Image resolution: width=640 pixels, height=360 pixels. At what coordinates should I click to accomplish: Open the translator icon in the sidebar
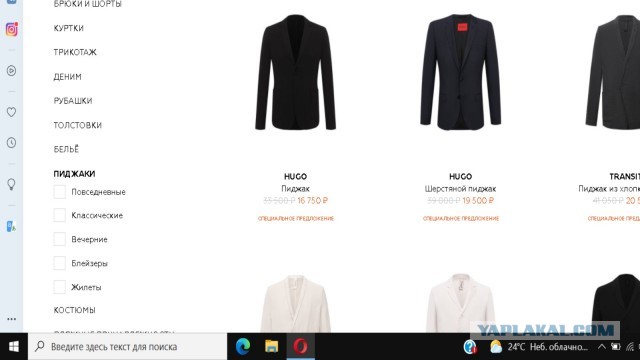point(11,227)
